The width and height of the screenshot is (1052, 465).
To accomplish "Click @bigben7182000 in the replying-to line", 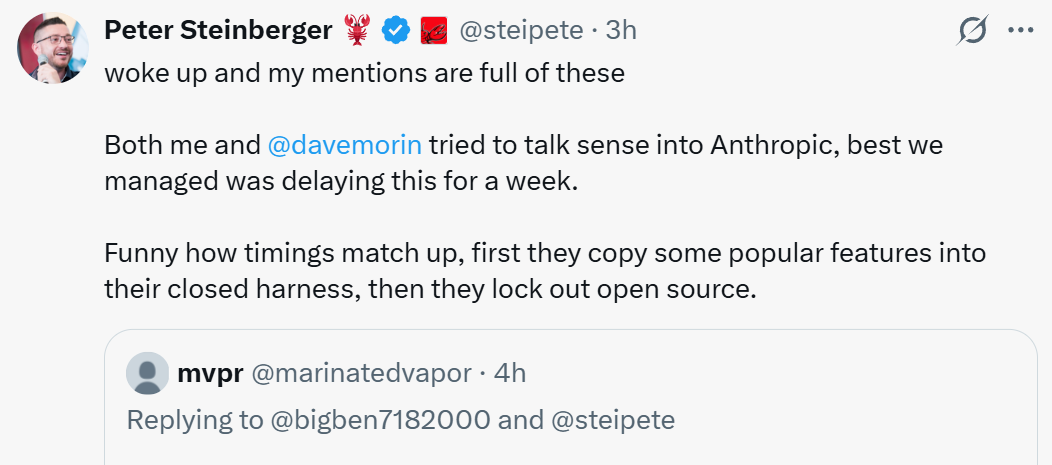I will 380,420.
